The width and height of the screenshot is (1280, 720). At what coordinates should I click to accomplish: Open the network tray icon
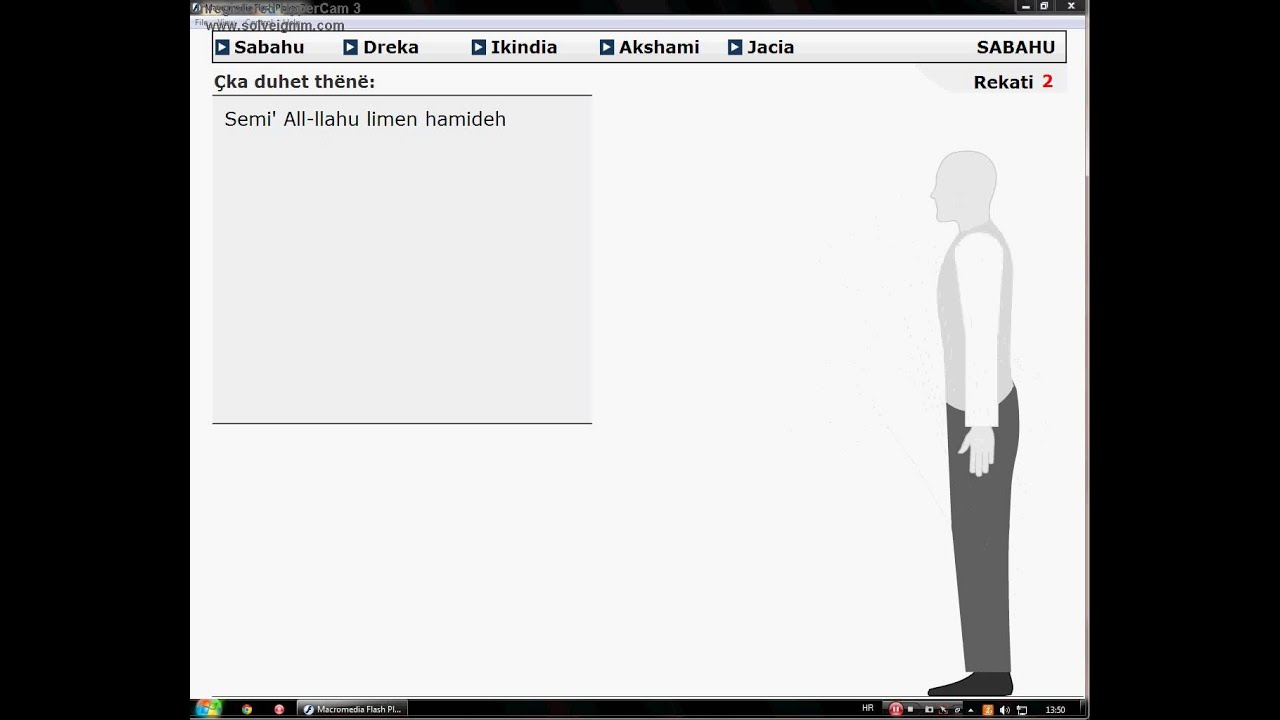point(1022,710)
